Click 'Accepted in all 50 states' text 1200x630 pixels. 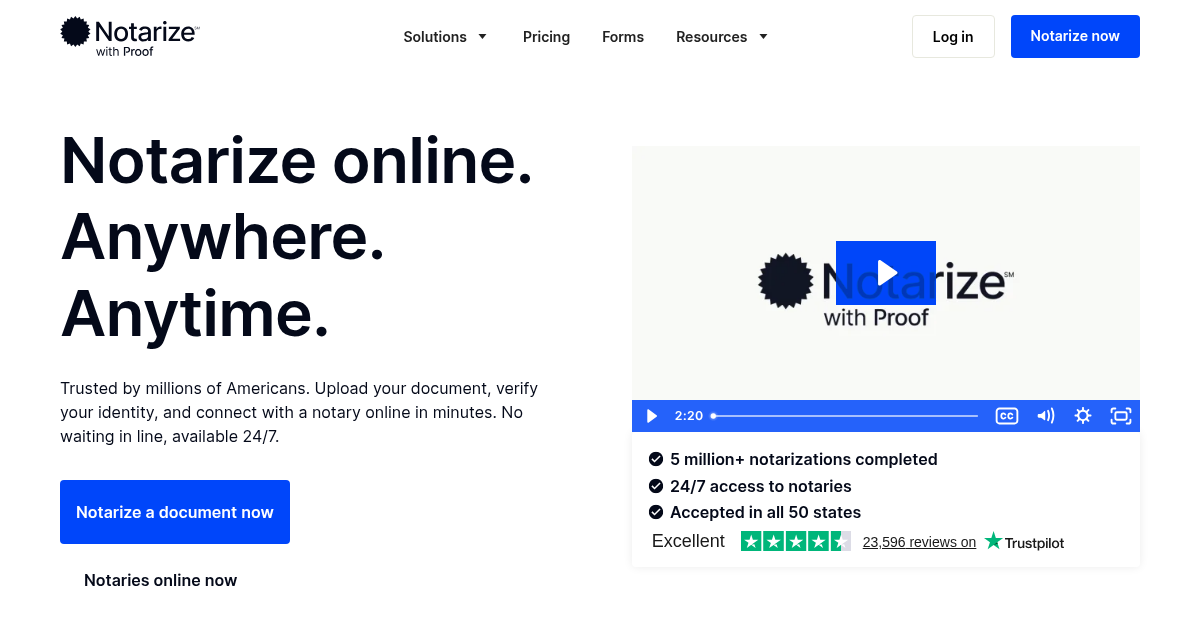pos(766,512)
